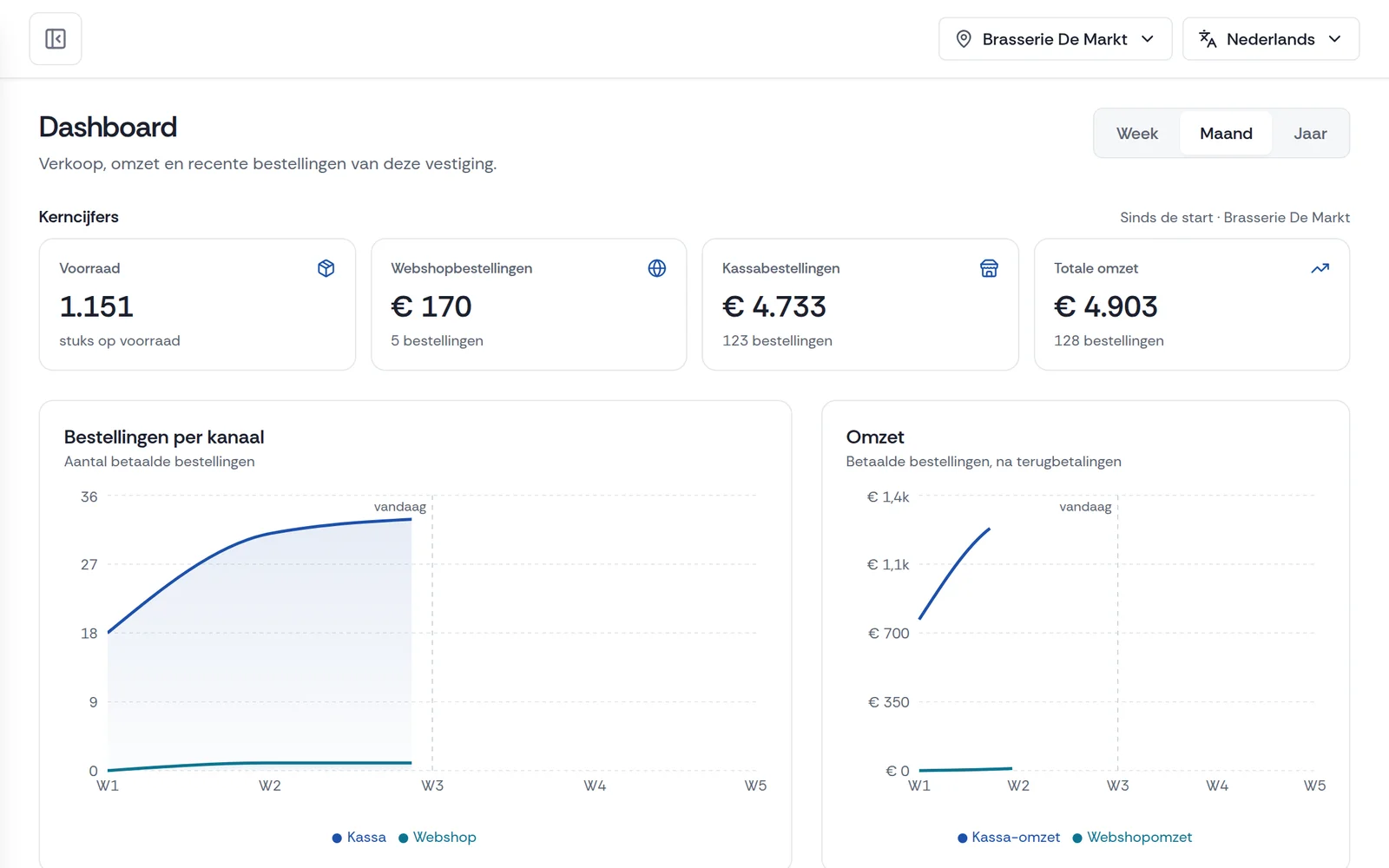Open the Brasserie De Markt location dropdown
The height and width of the screenshot is (868, 1389).
[x=1055, y=39]
